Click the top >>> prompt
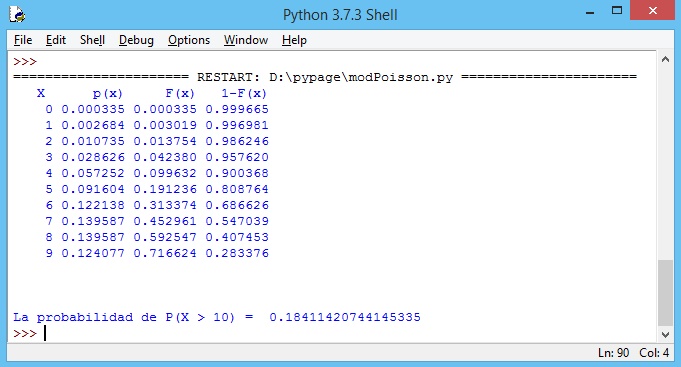The width and height of the screenshot is (681, 367). [25, 62]
